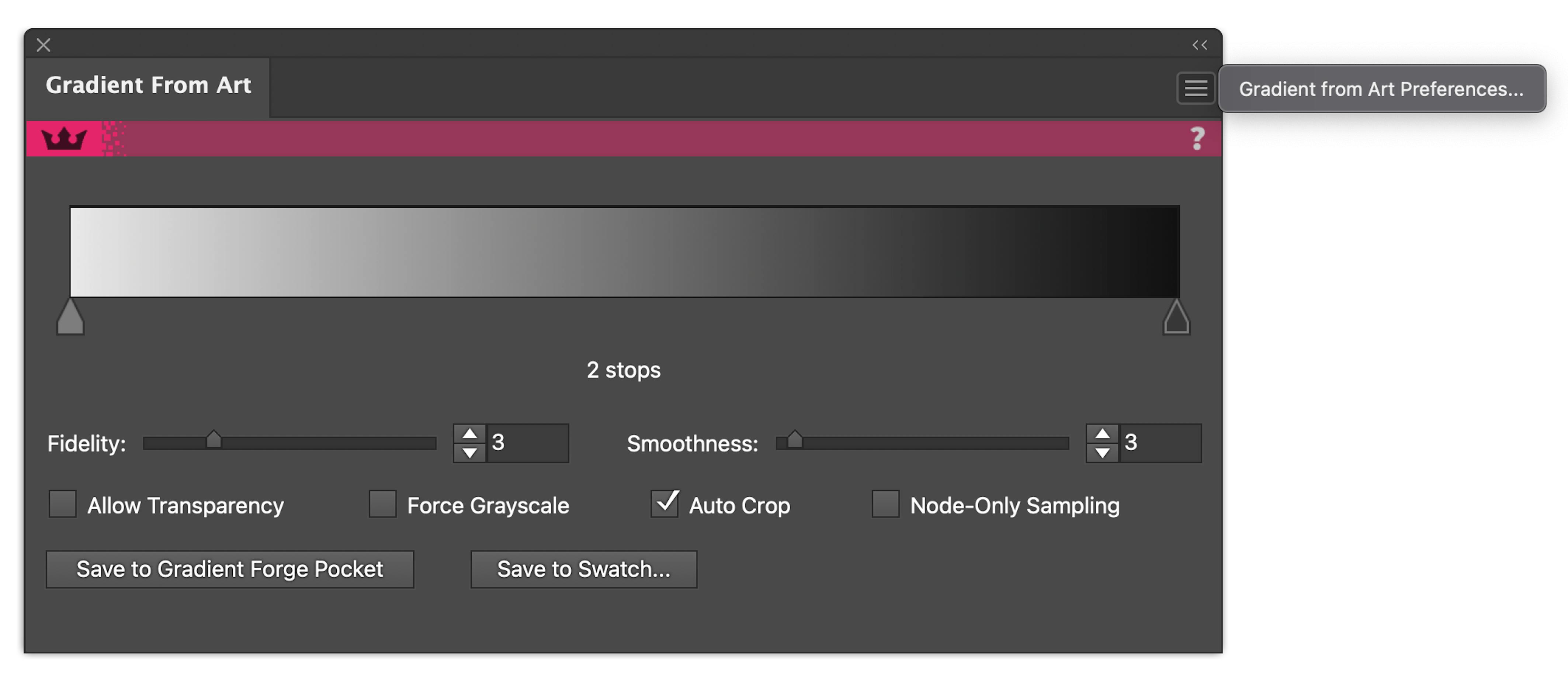Click the Smoothness down arrow stepper
This screenshot has width=1568, height=683.
(1103, 453)
